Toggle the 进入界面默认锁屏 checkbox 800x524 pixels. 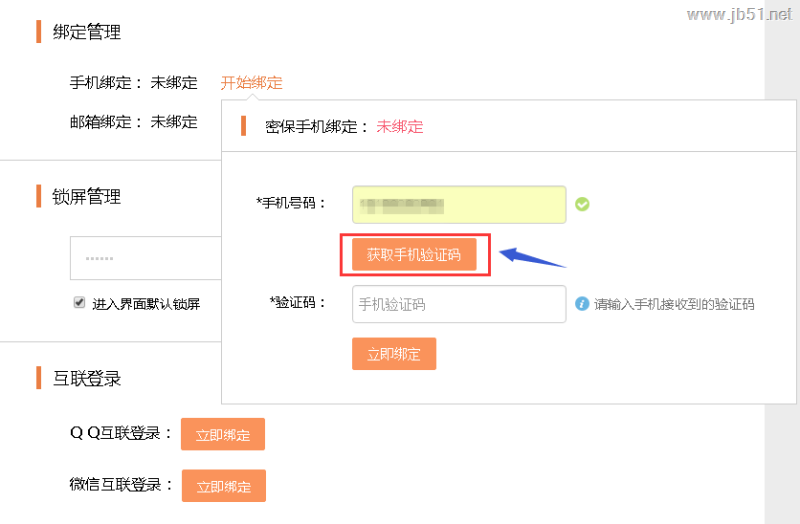(79, 302)
